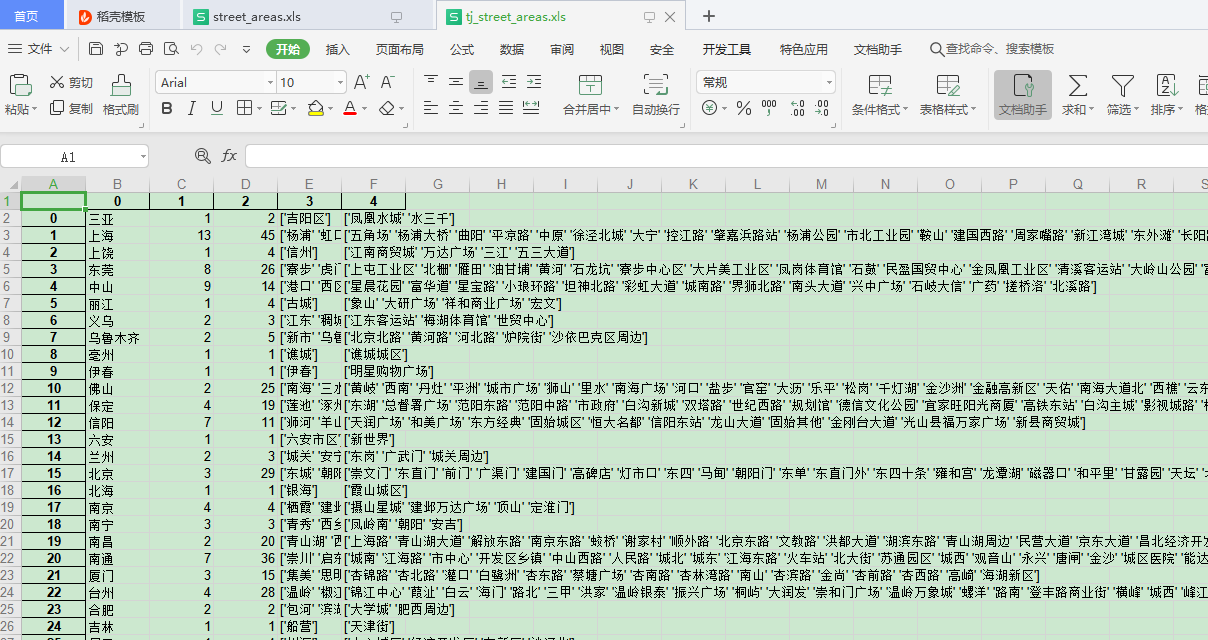Toggle bold formatting on selection
Image resolution: width=1208 pixels, height=640 pixels.
(x=166, y=108)
